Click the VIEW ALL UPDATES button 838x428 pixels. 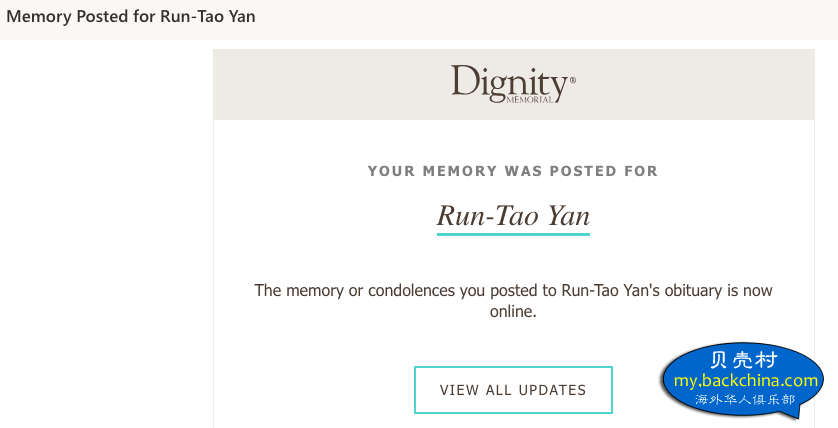[513, 390]
